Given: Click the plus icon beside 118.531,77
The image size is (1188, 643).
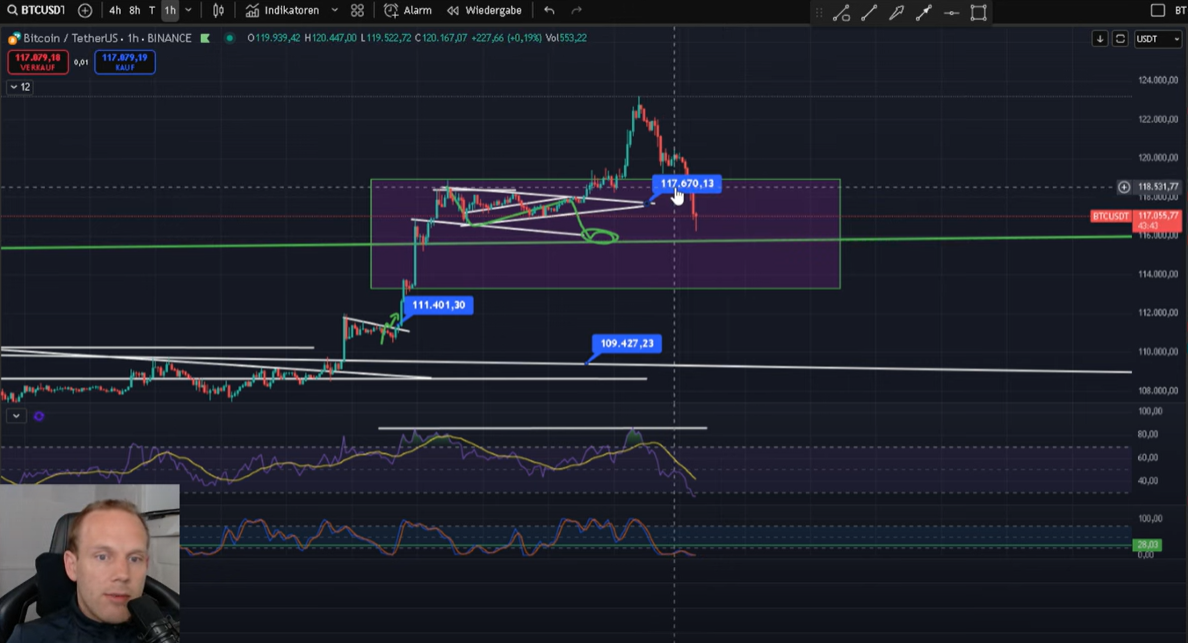Looking at the screenshot, I should point(1124,186).
